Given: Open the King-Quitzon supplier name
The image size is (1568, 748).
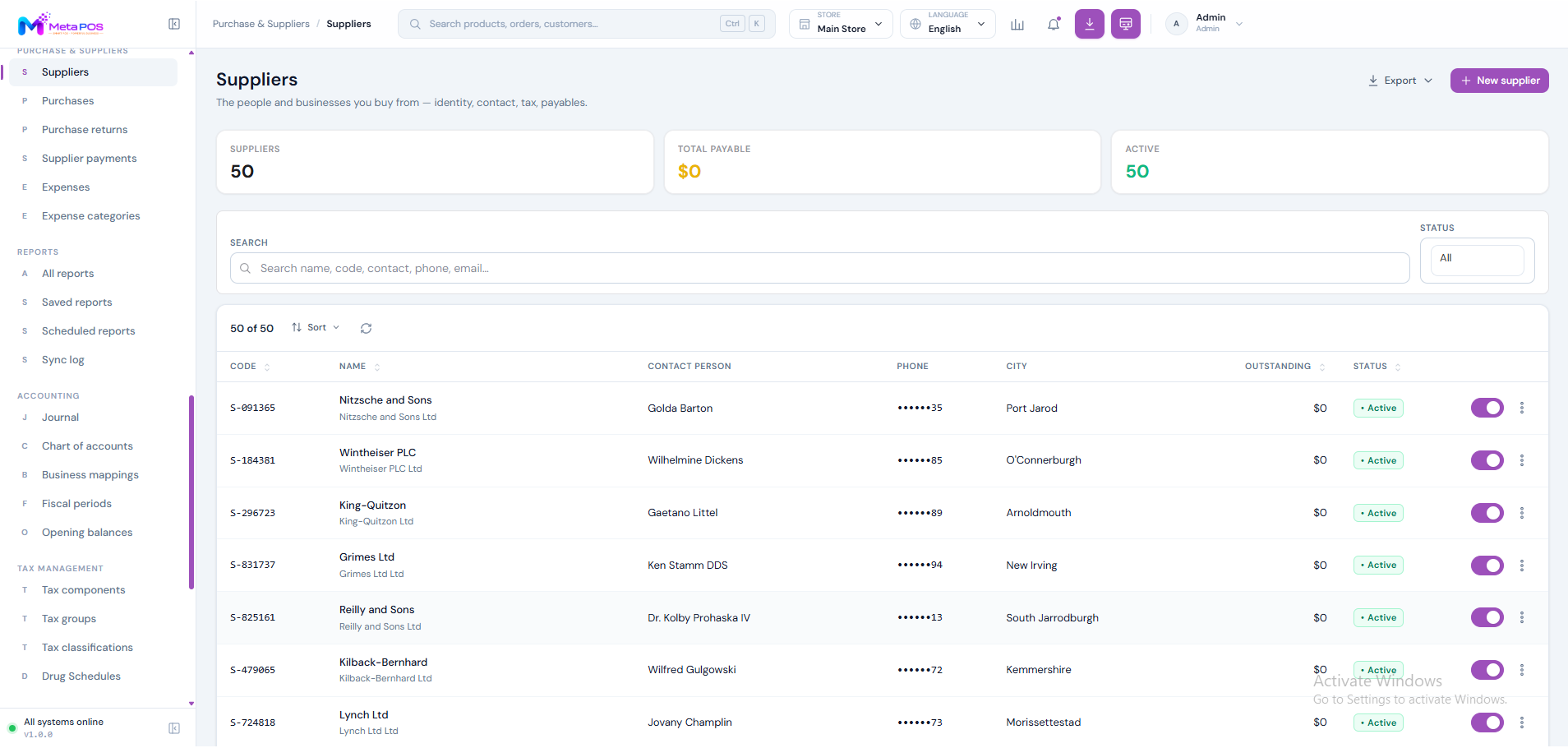Looking at the screenshot, I should pyautogui.click(x=373, y=506).
